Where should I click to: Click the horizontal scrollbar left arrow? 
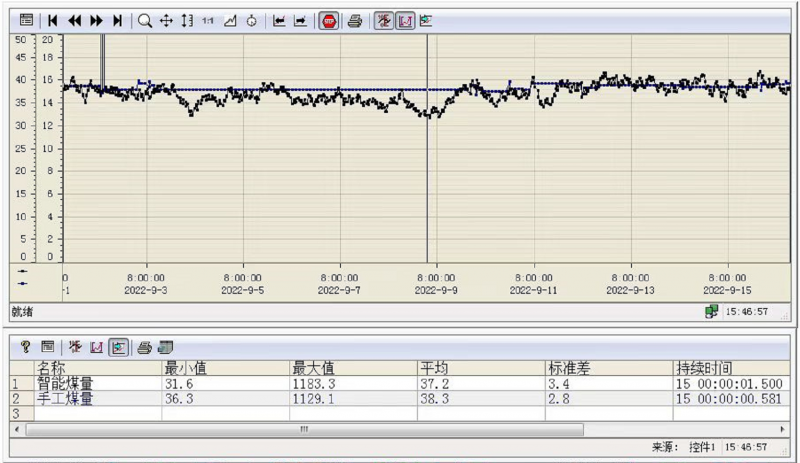tap(16, 429)
